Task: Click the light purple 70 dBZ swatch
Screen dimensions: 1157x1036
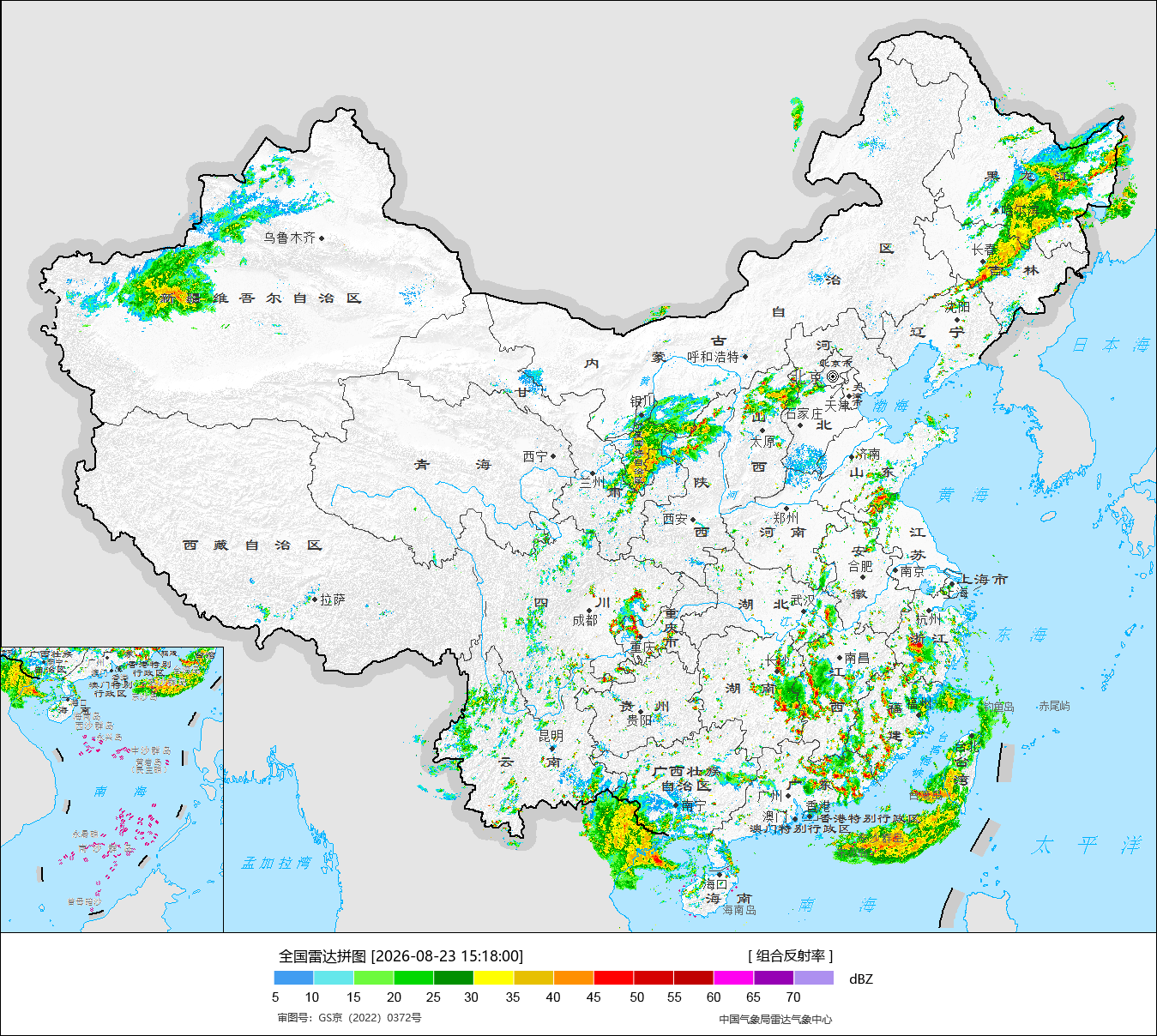Action: tap(814, 978)
